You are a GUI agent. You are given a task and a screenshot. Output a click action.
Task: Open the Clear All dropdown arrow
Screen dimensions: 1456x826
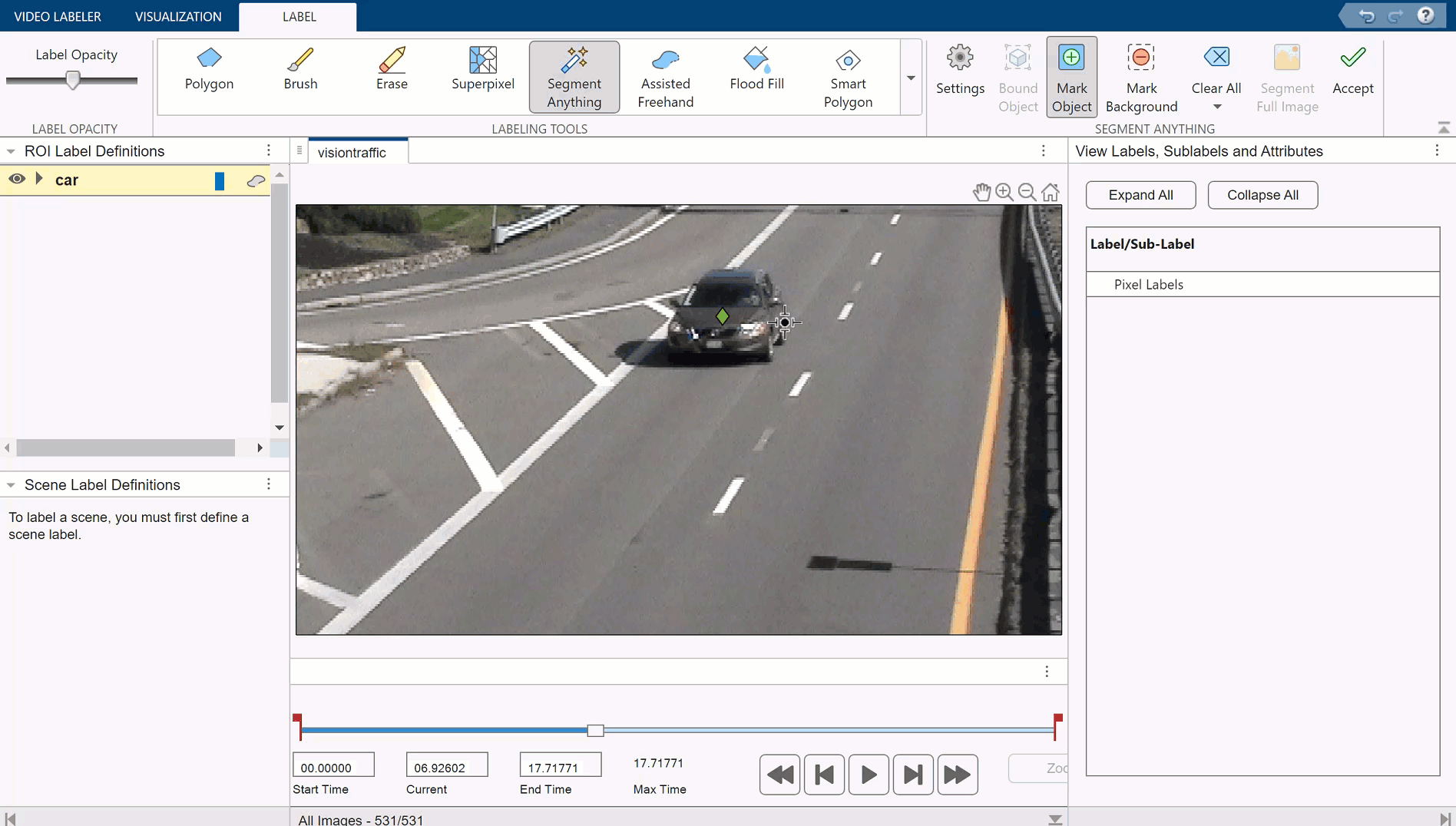(x=1216, y=107)
